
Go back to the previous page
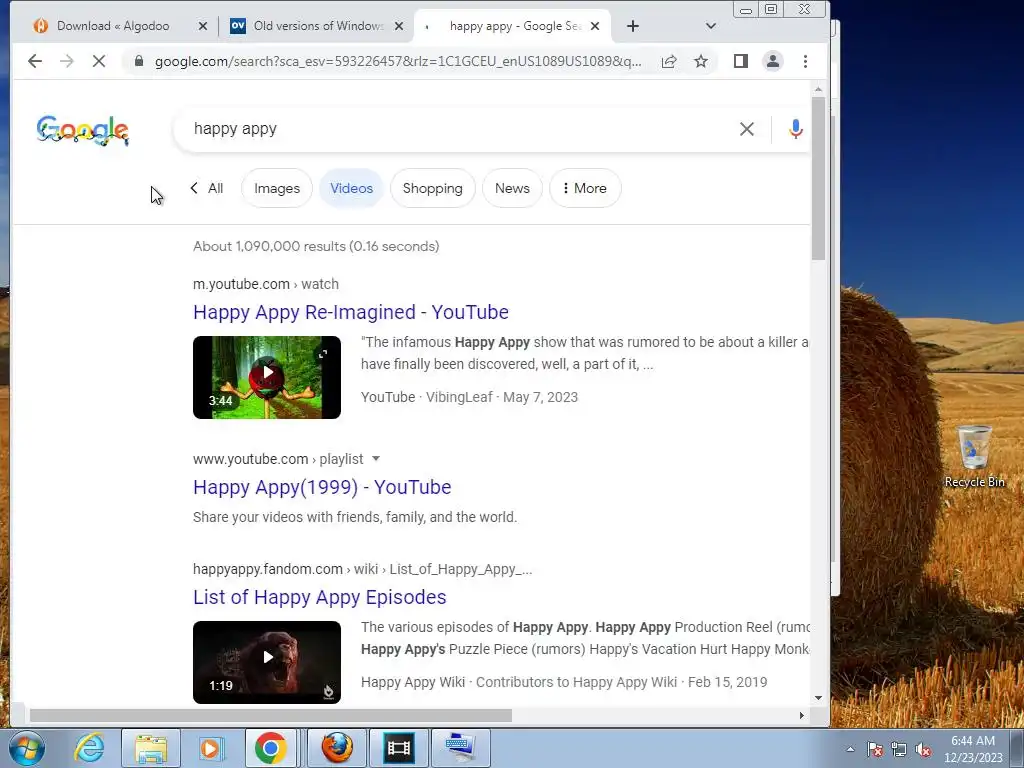pyautogui.click(x=35, y=61)
